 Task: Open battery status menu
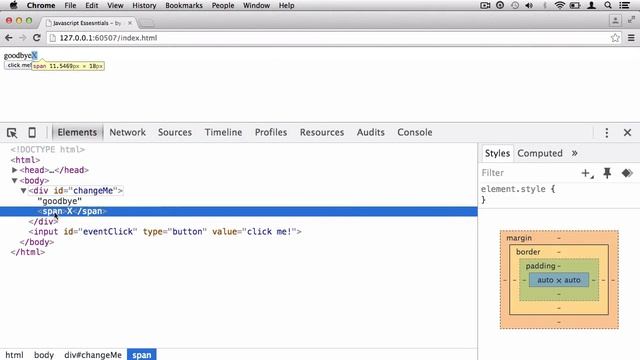tap(575, 5)
